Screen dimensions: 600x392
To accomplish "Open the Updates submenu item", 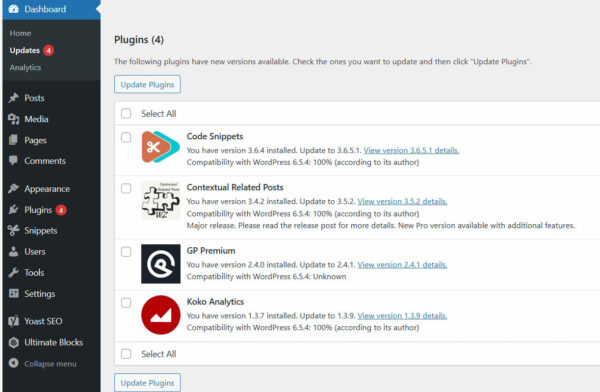I will [x=25, y=50].
